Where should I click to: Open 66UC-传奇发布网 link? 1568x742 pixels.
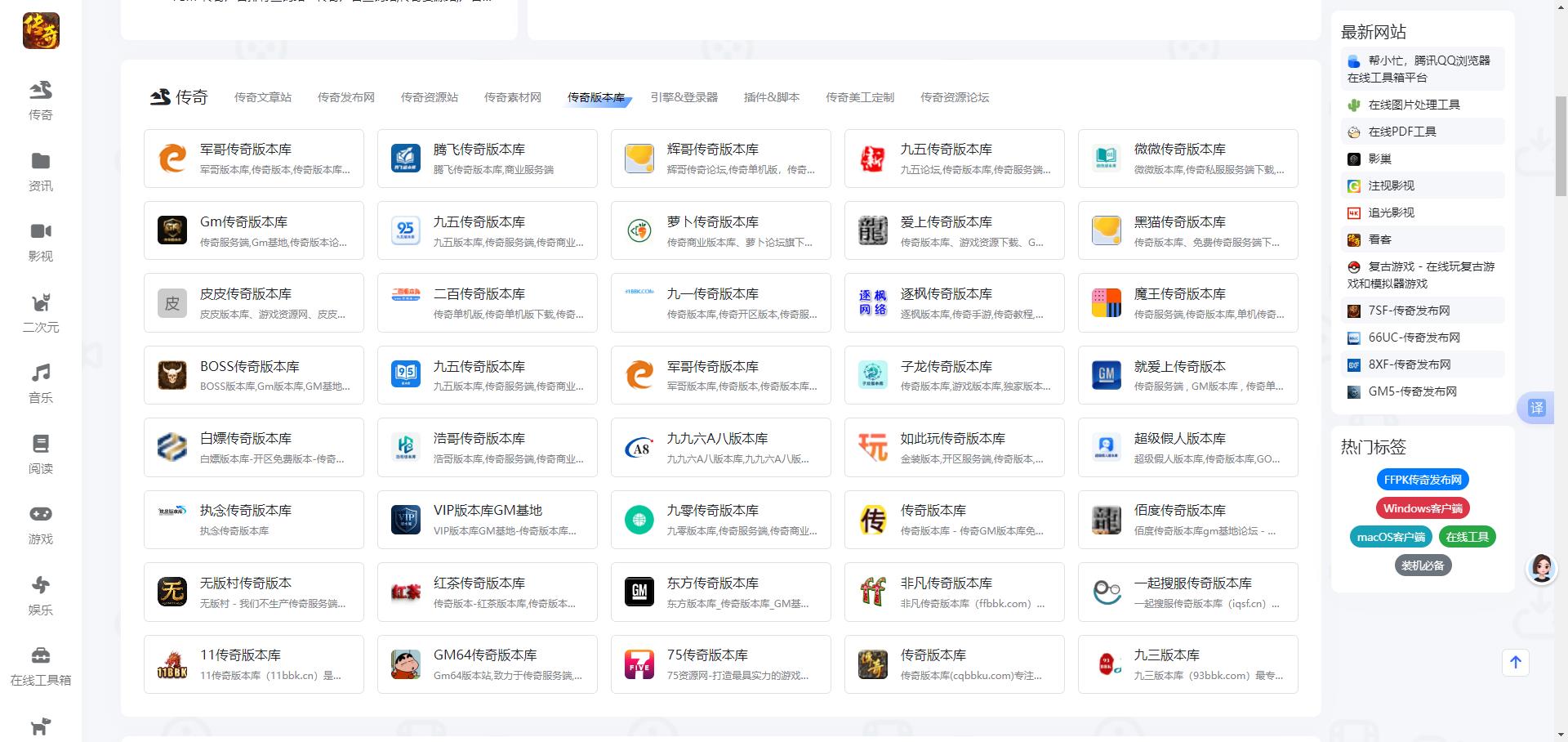[x=1423, y=337]
